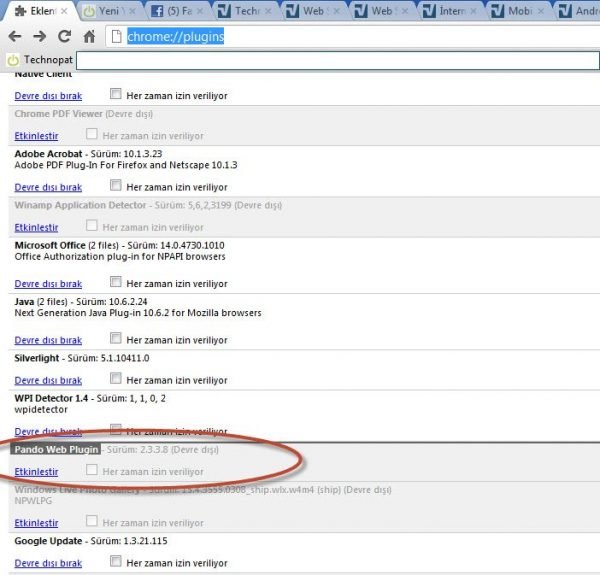
Task: Go forward with the browser forward arrow
Action: pyautogui.click(x=39, y=37)
